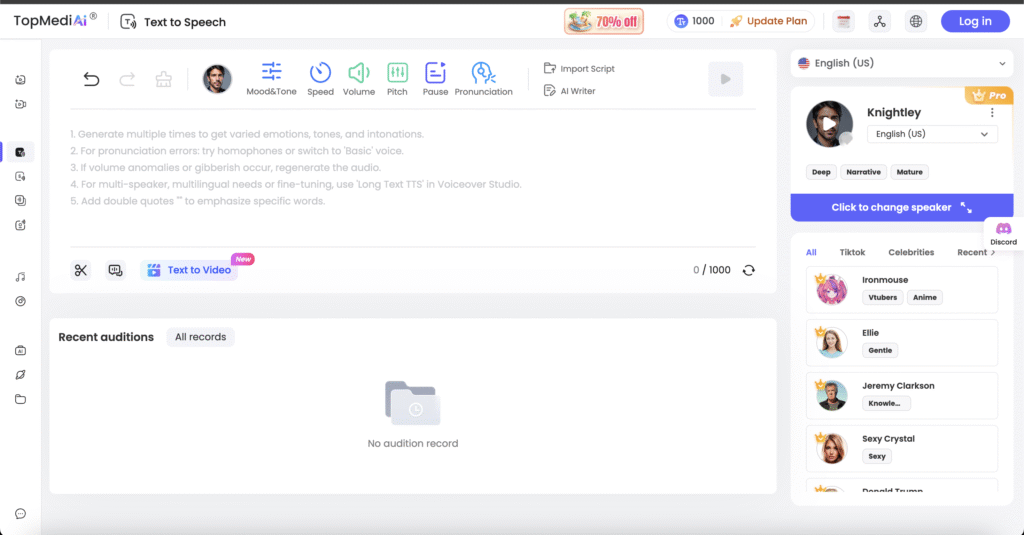
Task: Select the Ellie voice
Action: pyautogui.click(x=902, y=342)
